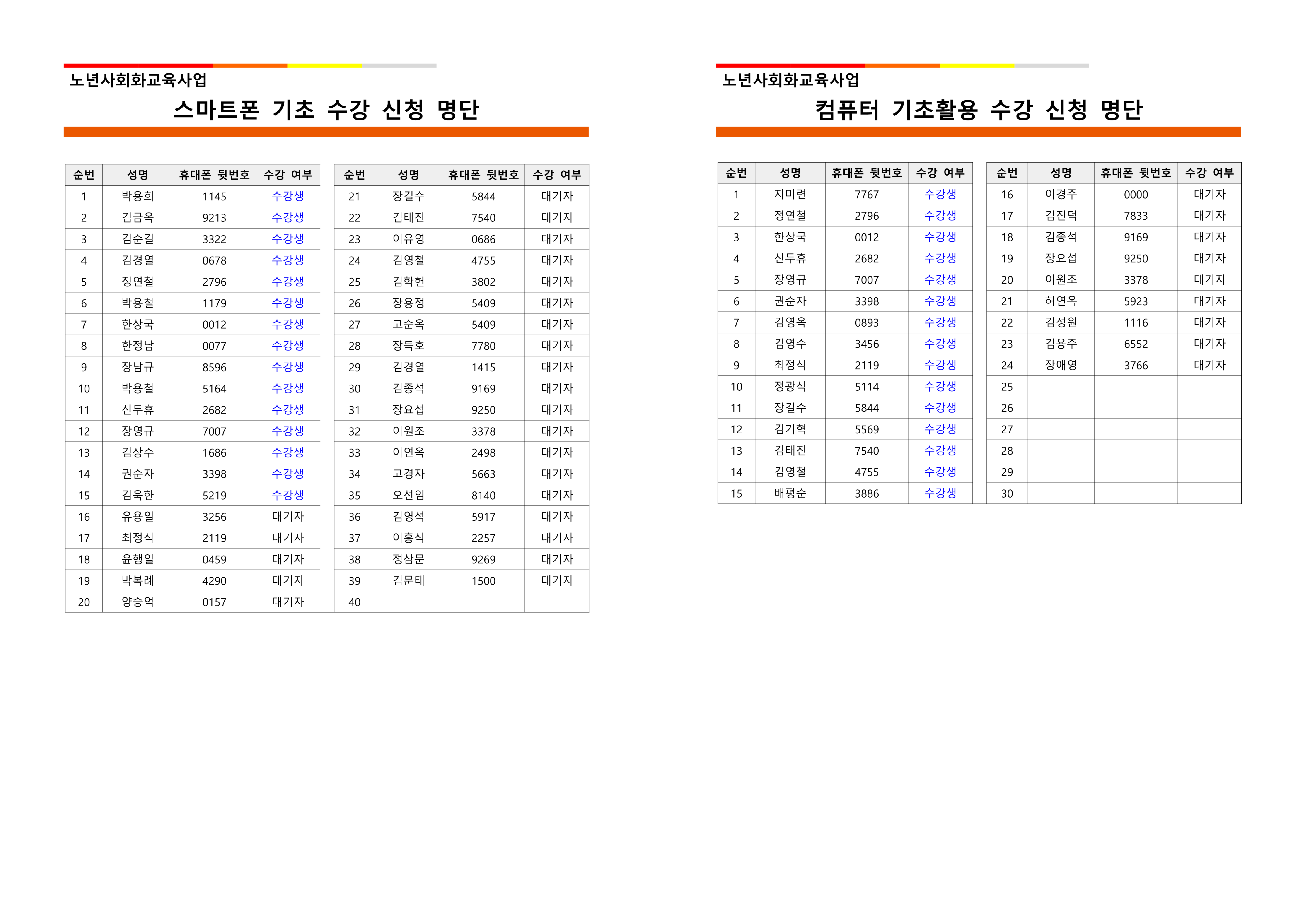1305x924 pixels.
Task: Click the name 지미련 in the computer list
Action: tap(790, 195)
